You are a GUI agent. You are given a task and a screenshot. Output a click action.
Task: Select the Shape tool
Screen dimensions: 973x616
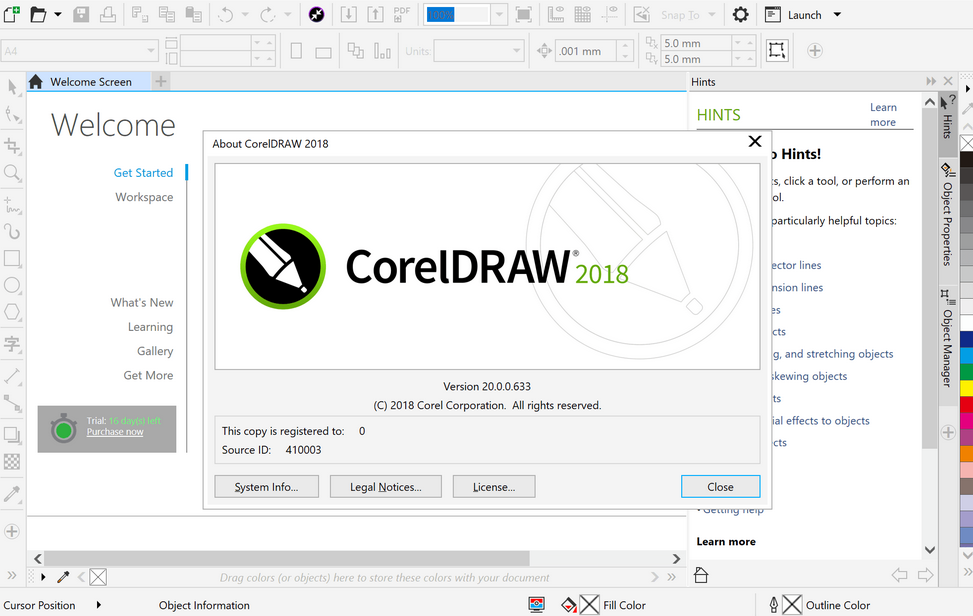click(x=12, y=114)
